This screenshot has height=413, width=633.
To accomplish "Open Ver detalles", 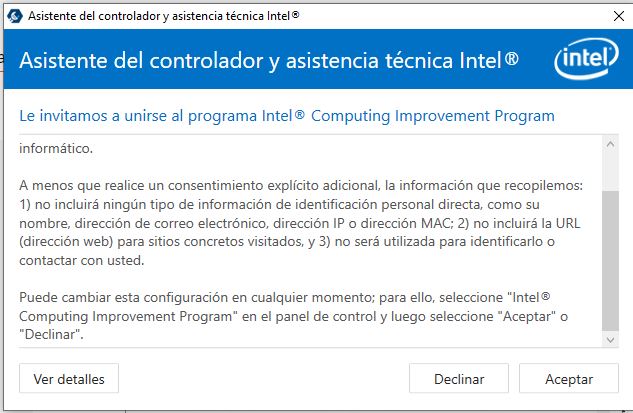I will coord(68,379).
